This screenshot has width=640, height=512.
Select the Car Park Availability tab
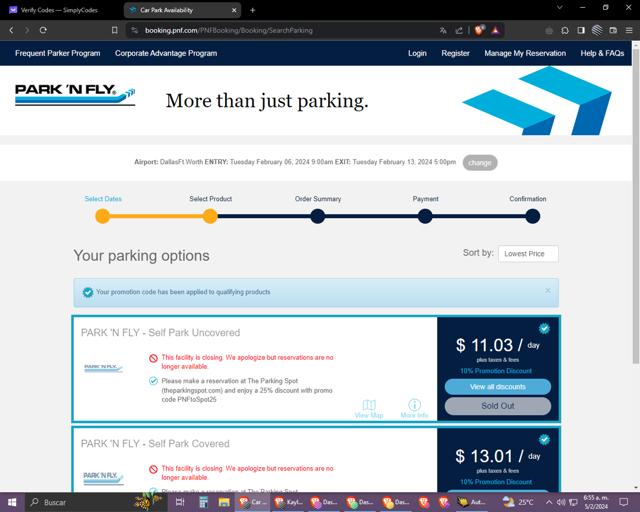(x=182, y=10)
